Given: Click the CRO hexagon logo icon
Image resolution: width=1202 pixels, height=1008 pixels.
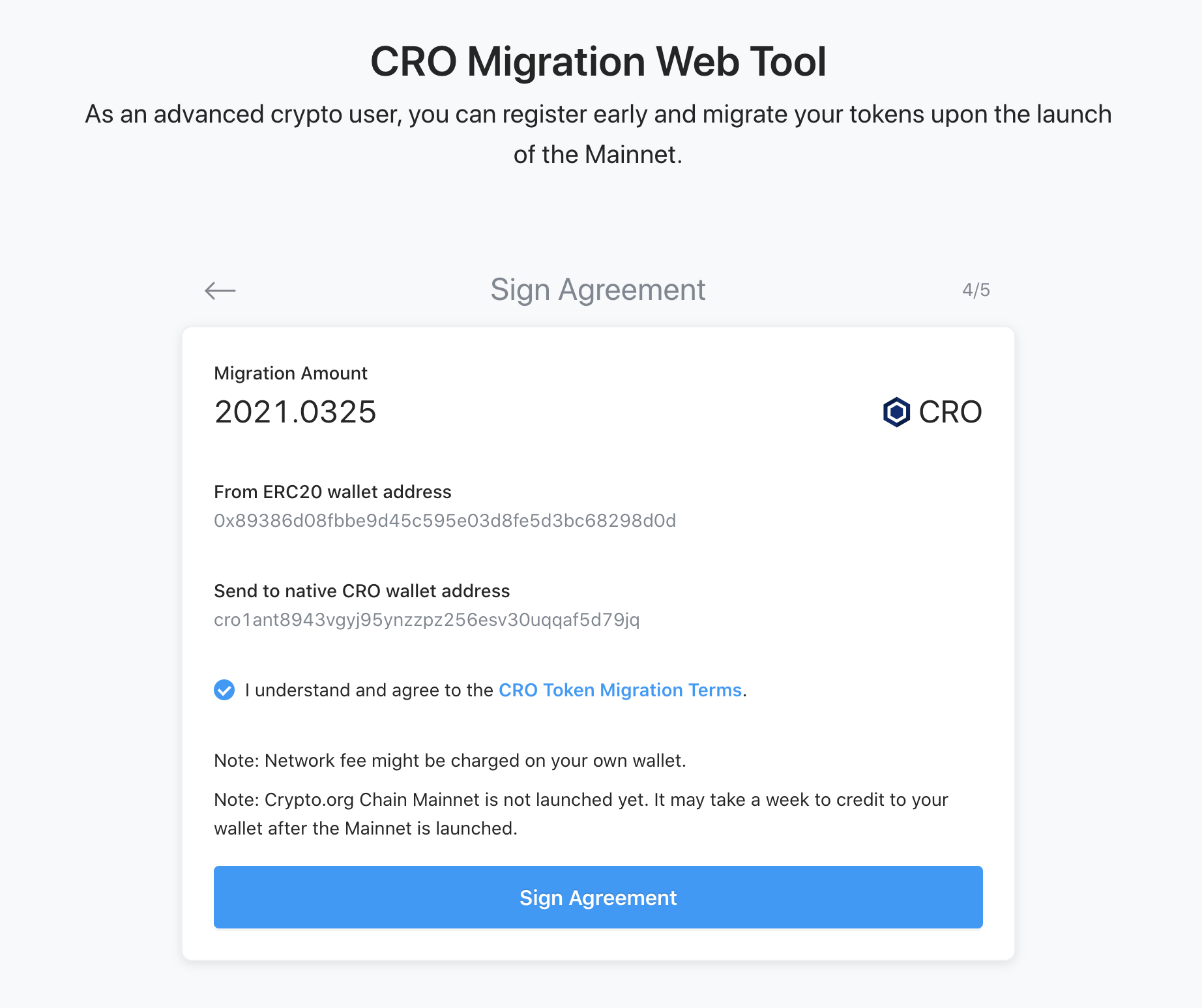Looking at the screenshot, I should (x=896, y=412).
